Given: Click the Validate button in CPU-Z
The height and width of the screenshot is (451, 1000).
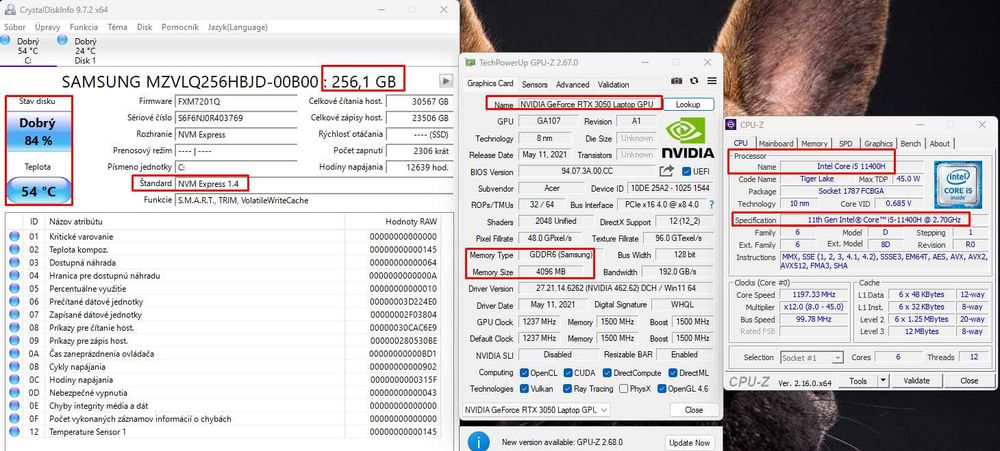Looking at the screenshot, I should [x=916, y=381].
